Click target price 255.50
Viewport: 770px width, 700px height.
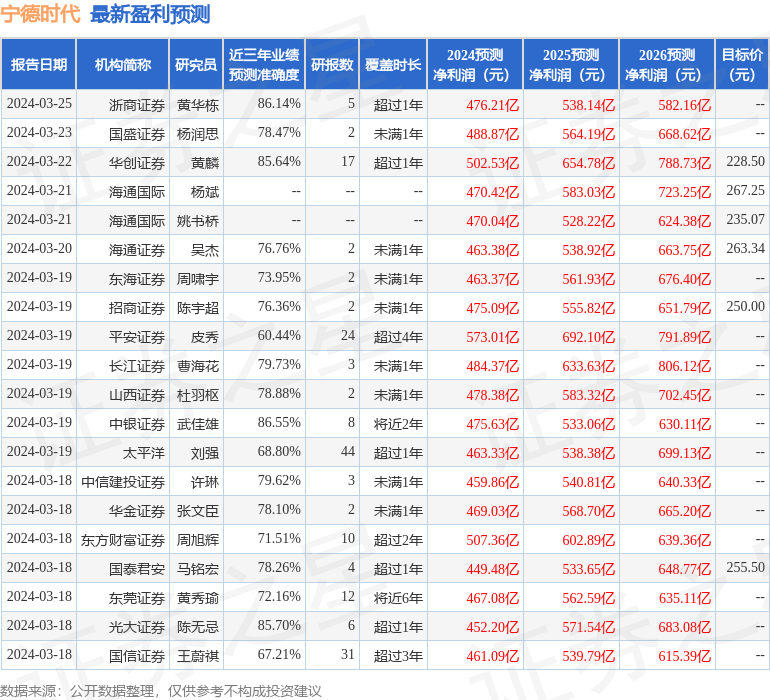click(x=745, y=567)
